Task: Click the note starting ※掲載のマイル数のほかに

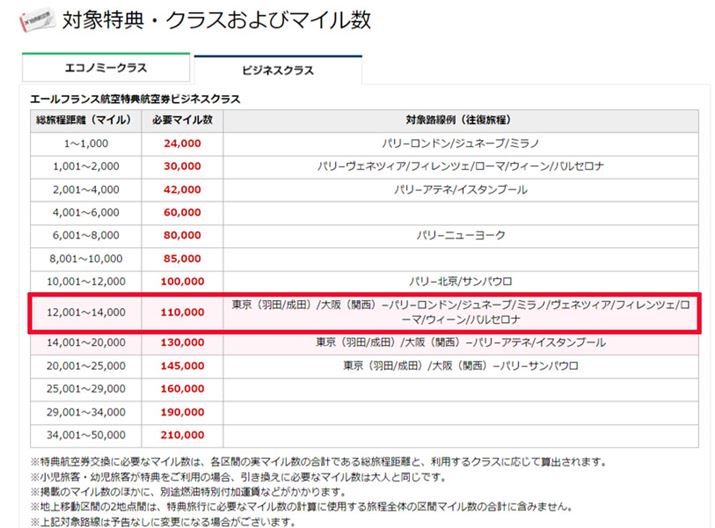Action: (188, 492)
